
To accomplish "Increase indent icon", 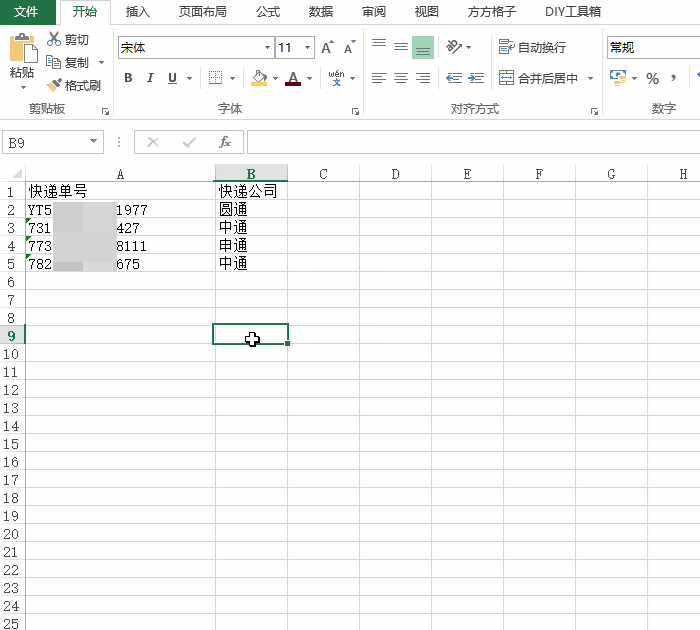I will [x=476, y=78].
